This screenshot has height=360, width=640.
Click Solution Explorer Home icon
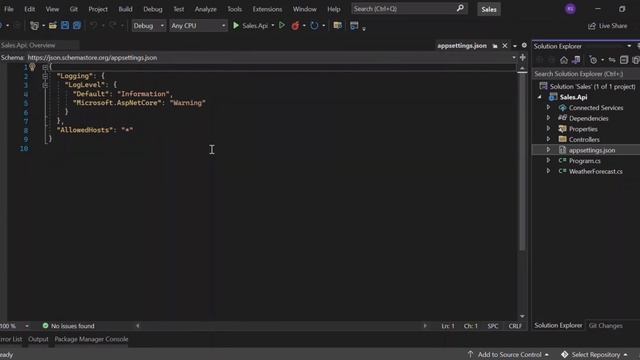tap(564, 60)
